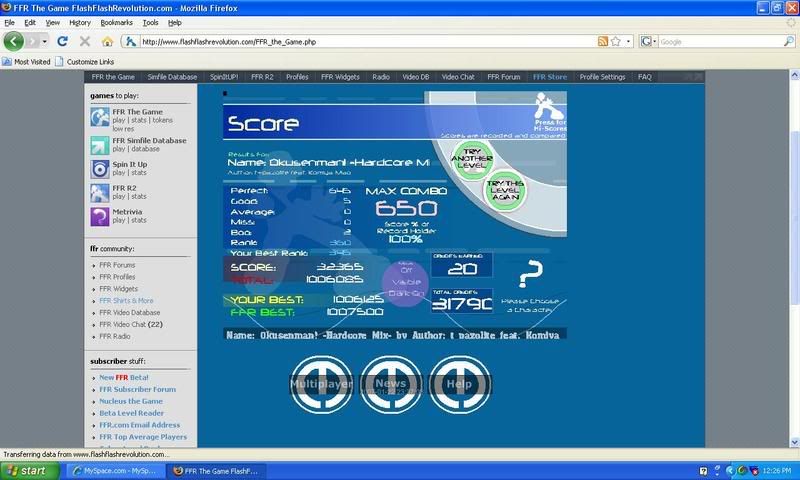Click the FFR Top Average Players link
Image resolution: width=800 pixels, height=480 pixels.
pyautogui.click(x=143, y=437)
